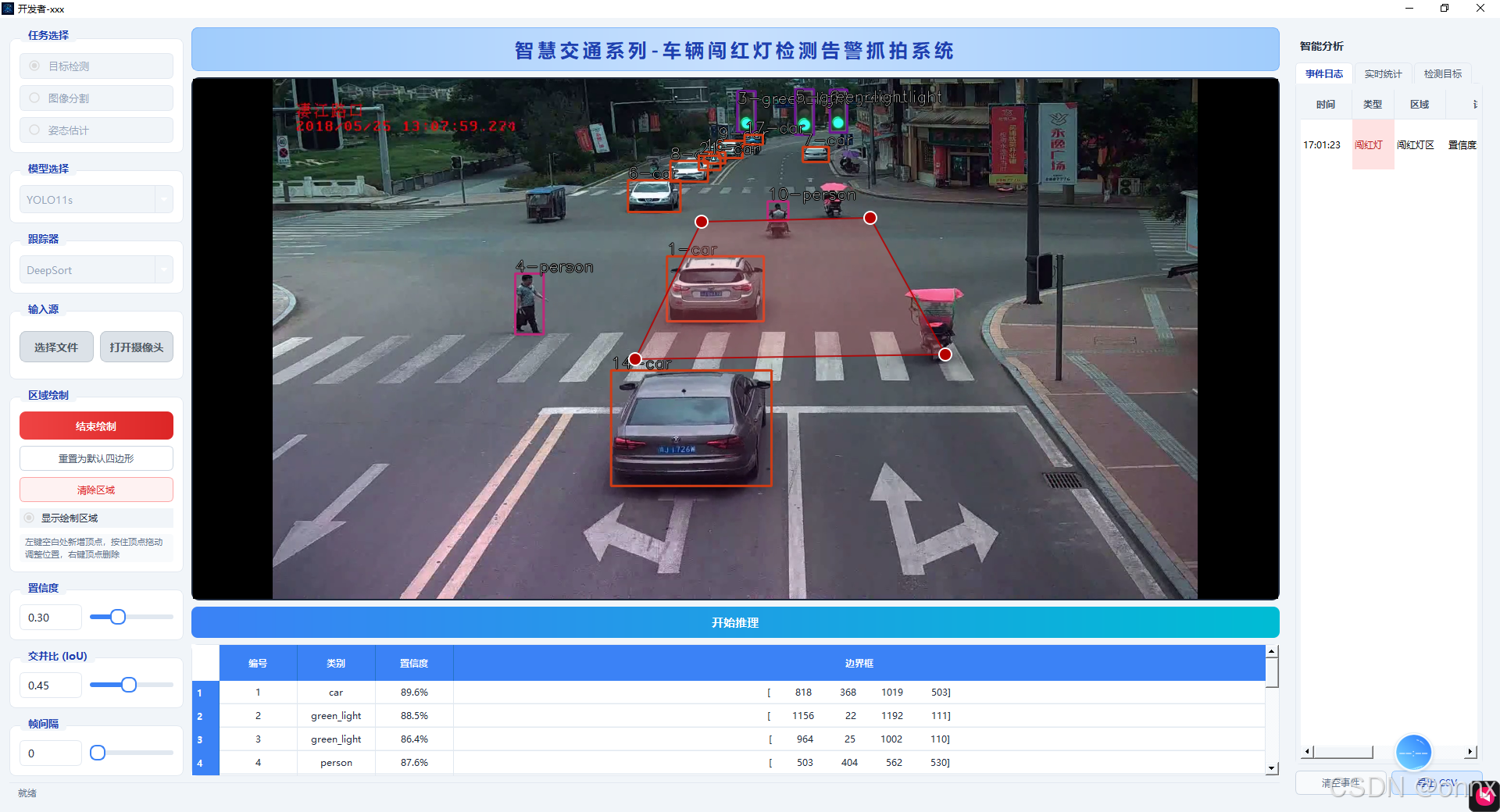The height and width of the screenshot is (812, 1500).
Task: Click the 置信度 slider handle
Action: [118, 617]
